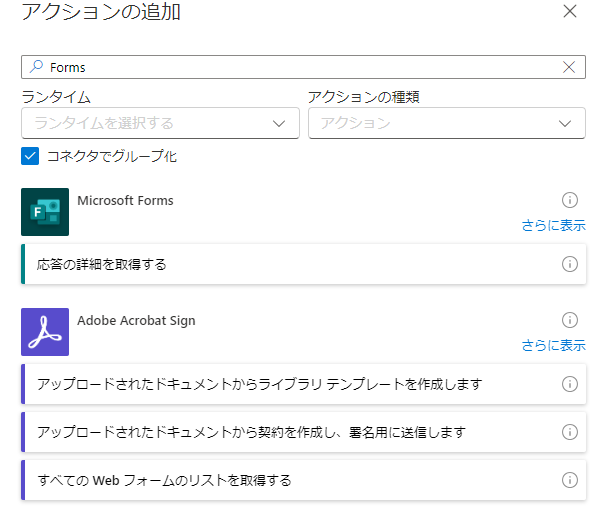602x511 pixels.
Task: Open Adobe Acrobat Sign info icon
Action: click(x=570, y=320)
